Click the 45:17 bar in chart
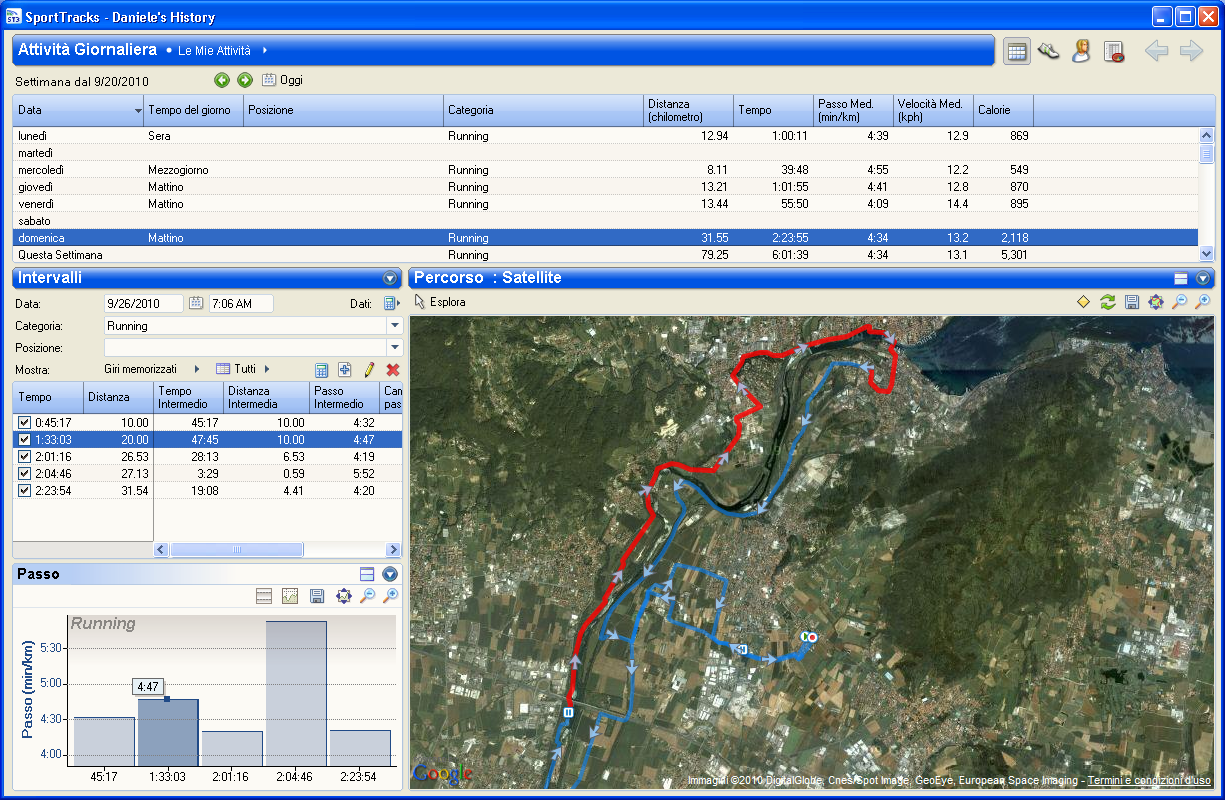1225x800 pixels. click(x=104, y=741)
